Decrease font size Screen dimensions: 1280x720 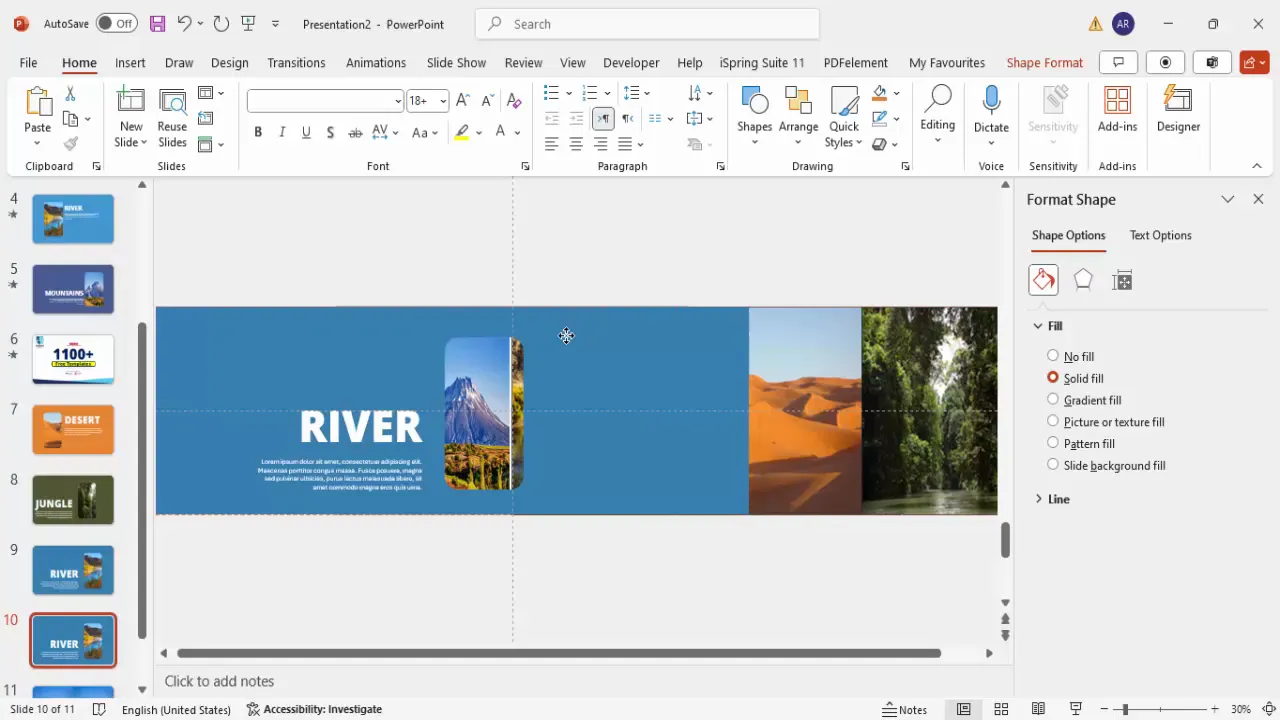tap(488, 101)
